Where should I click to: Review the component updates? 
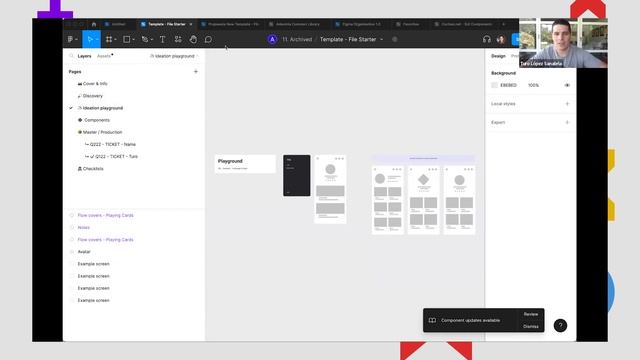pos(531,314)
